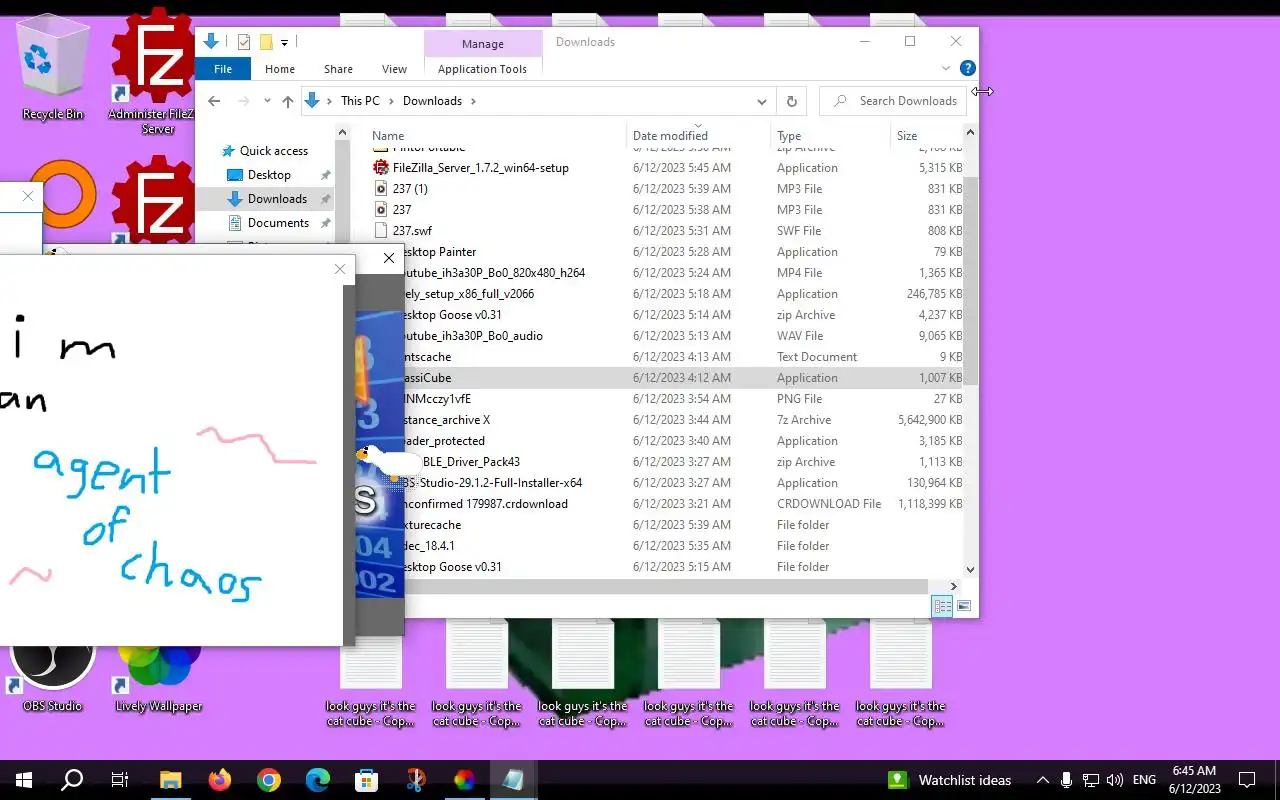Image resolution: width=1280 pixels, height=800 pixels.
Task: Open volume control in system tray
Action: 1115,780
